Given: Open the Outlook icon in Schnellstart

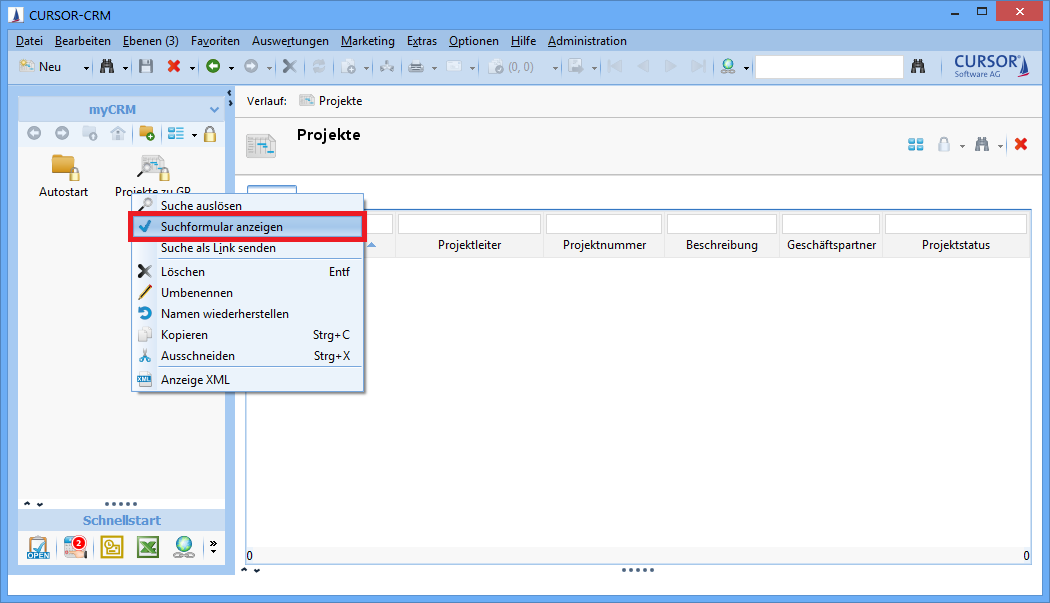Looking at the screenshot, I should click(112, 547).
